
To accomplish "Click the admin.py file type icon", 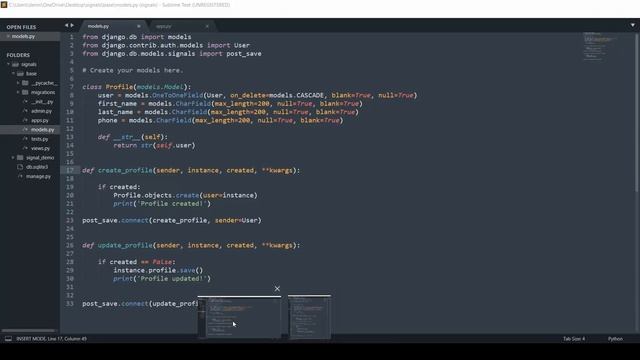I will [25, 111].
